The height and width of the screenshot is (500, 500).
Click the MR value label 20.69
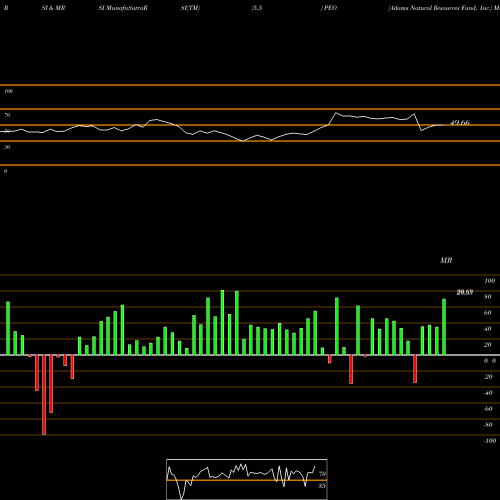point(465,292)
